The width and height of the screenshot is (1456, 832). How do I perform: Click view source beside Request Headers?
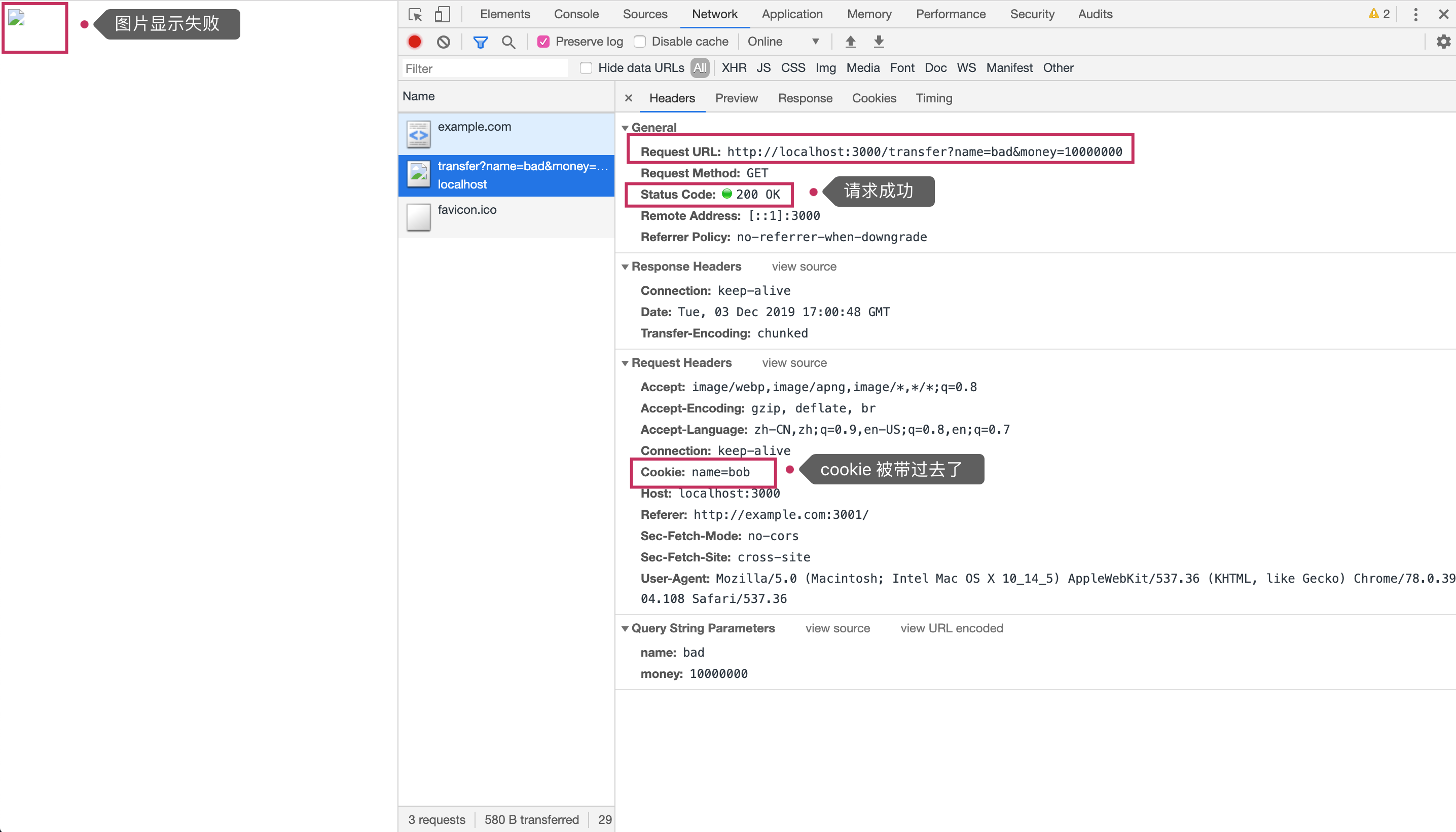pos(794,363)
